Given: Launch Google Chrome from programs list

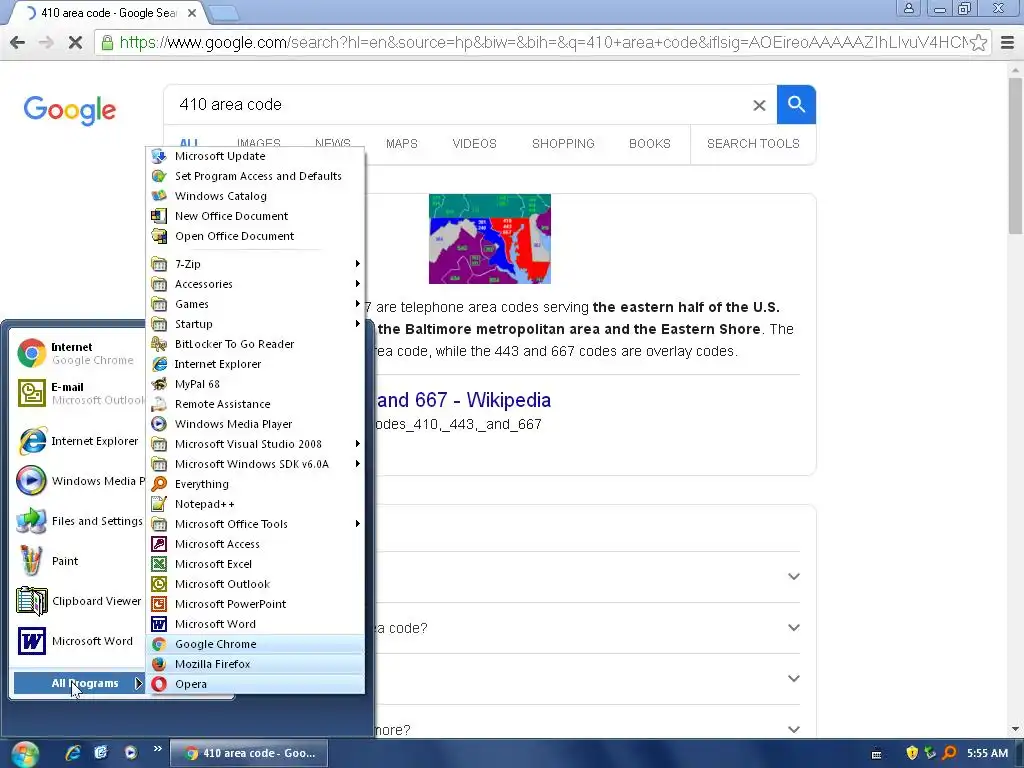Looking at the screenshot, I should [255, 644].
